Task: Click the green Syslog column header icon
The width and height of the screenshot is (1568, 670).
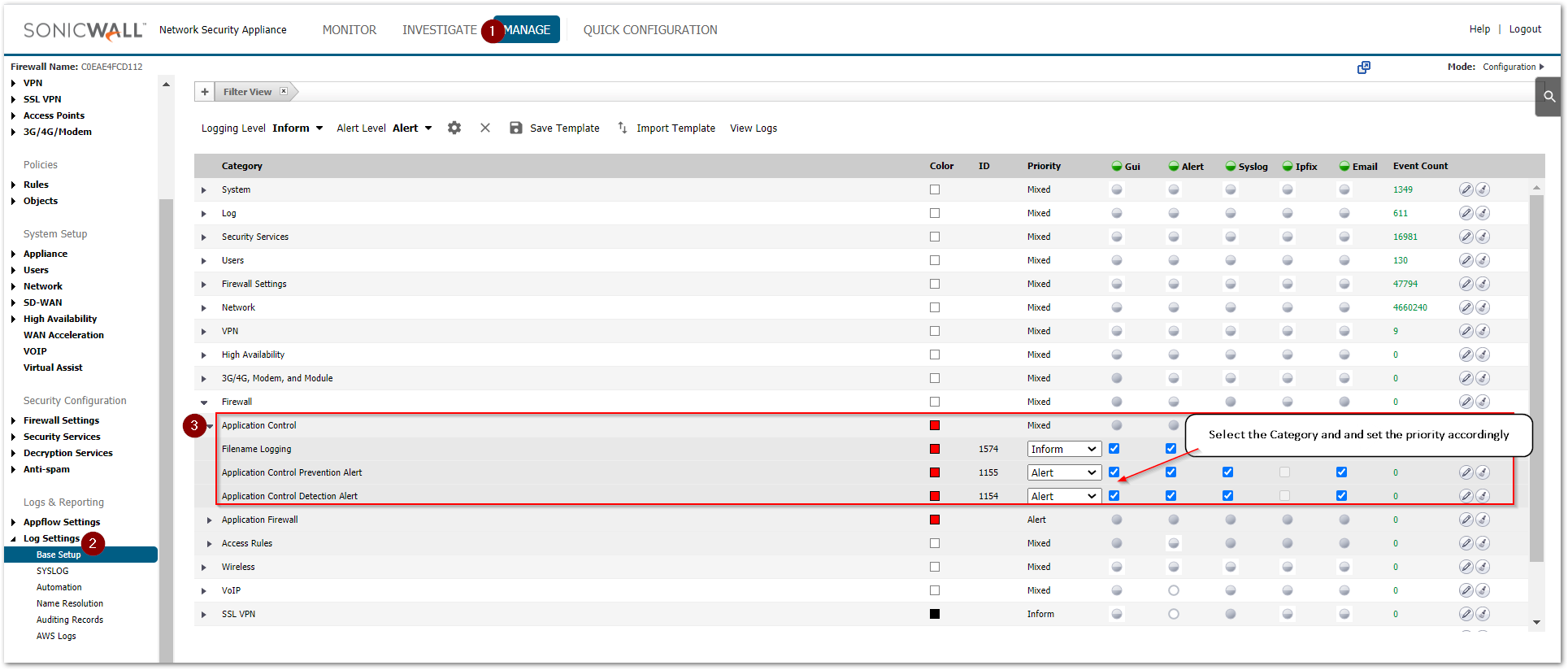Action: [1231, 166]
